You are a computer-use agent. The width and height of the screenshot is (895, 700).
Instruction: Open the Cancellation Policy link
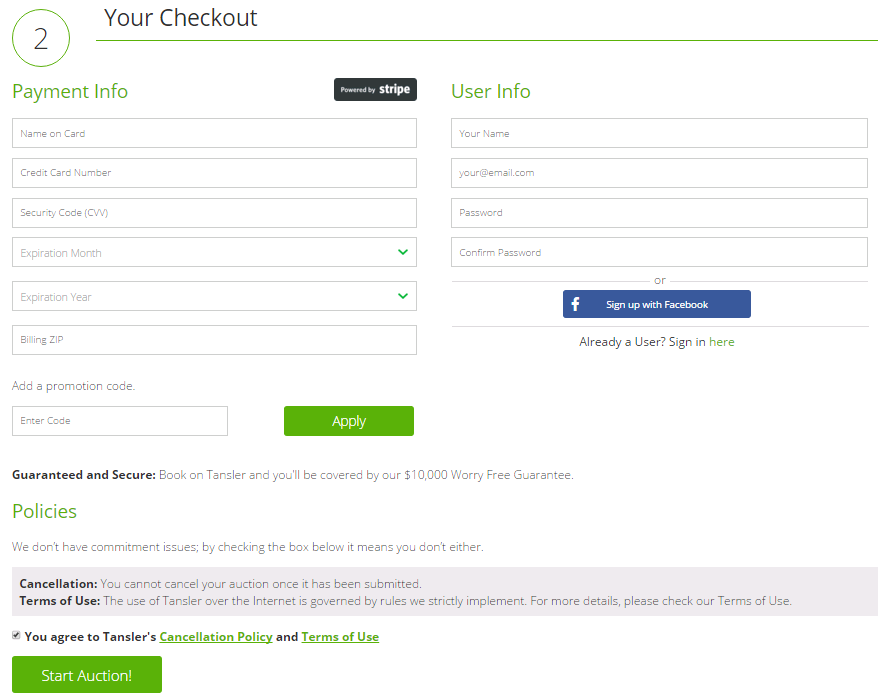point(216,637)
